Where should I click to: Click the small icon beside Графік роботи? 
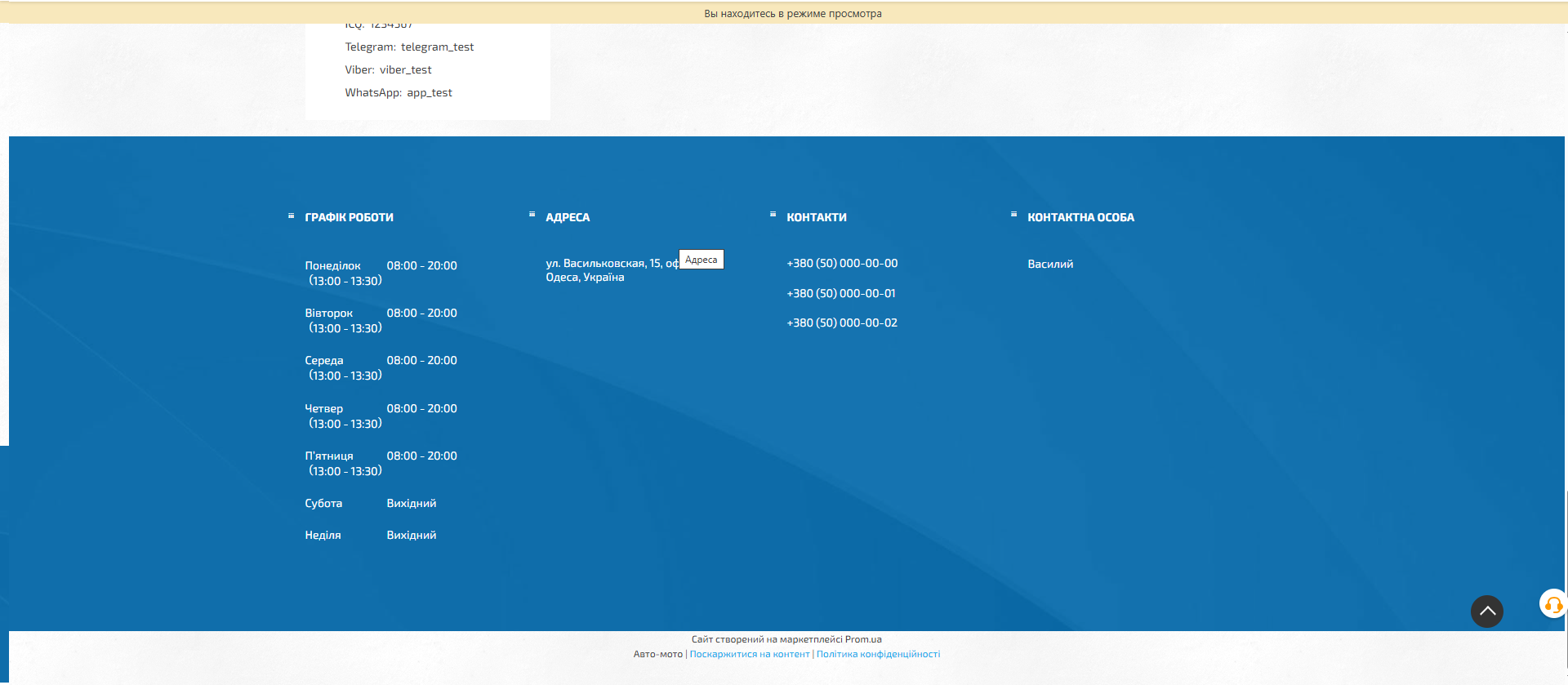[x=291, y=216]
